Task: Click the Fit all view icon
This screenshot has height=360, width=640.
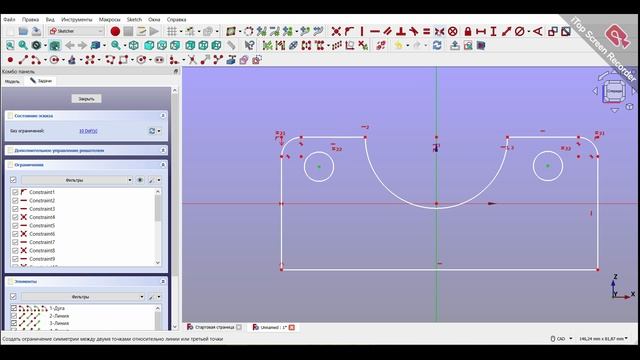Action: tap(10, 46)
